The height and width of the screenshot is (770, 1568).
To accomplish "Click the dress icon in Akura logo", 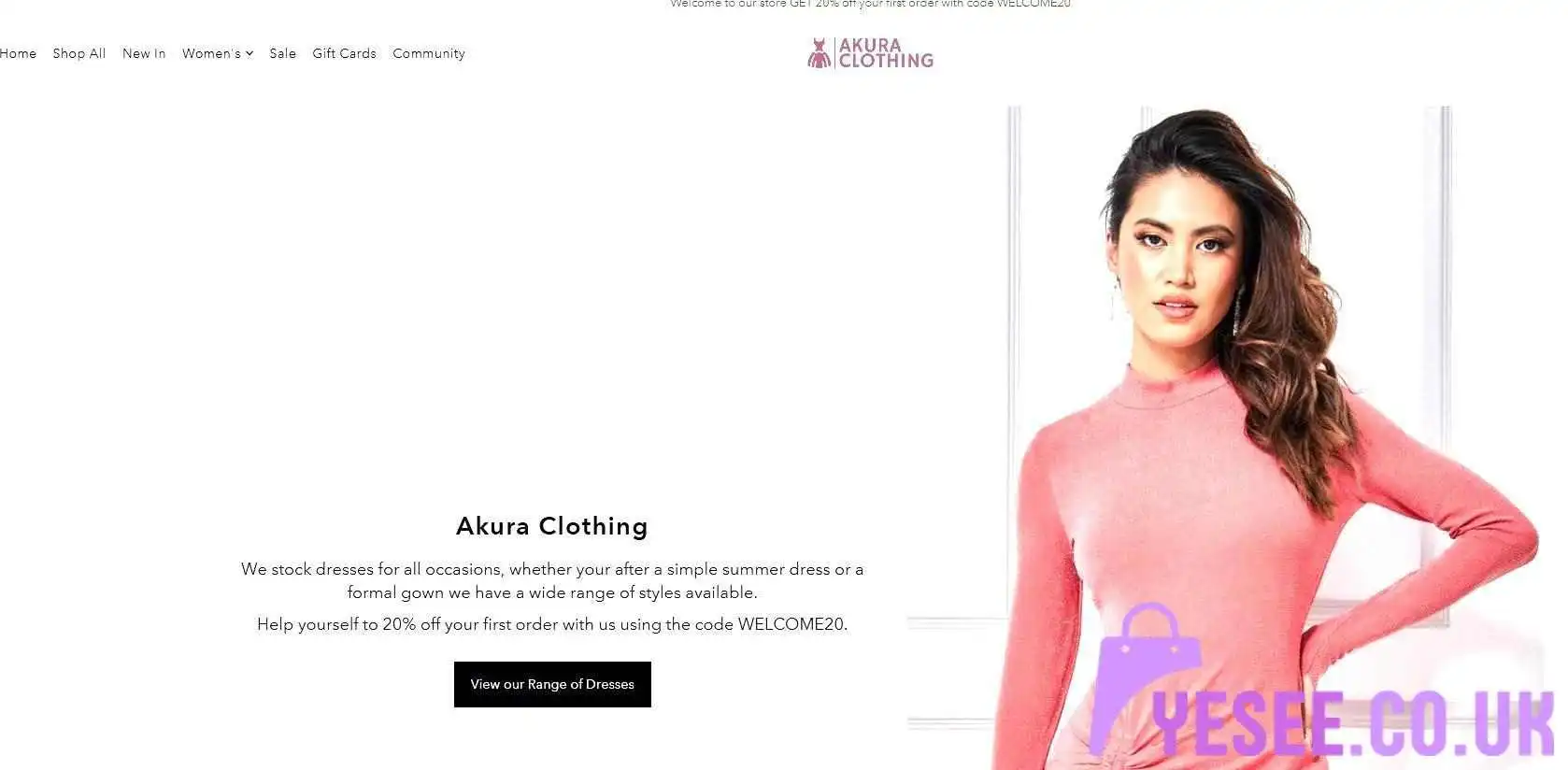I will 819,53.
